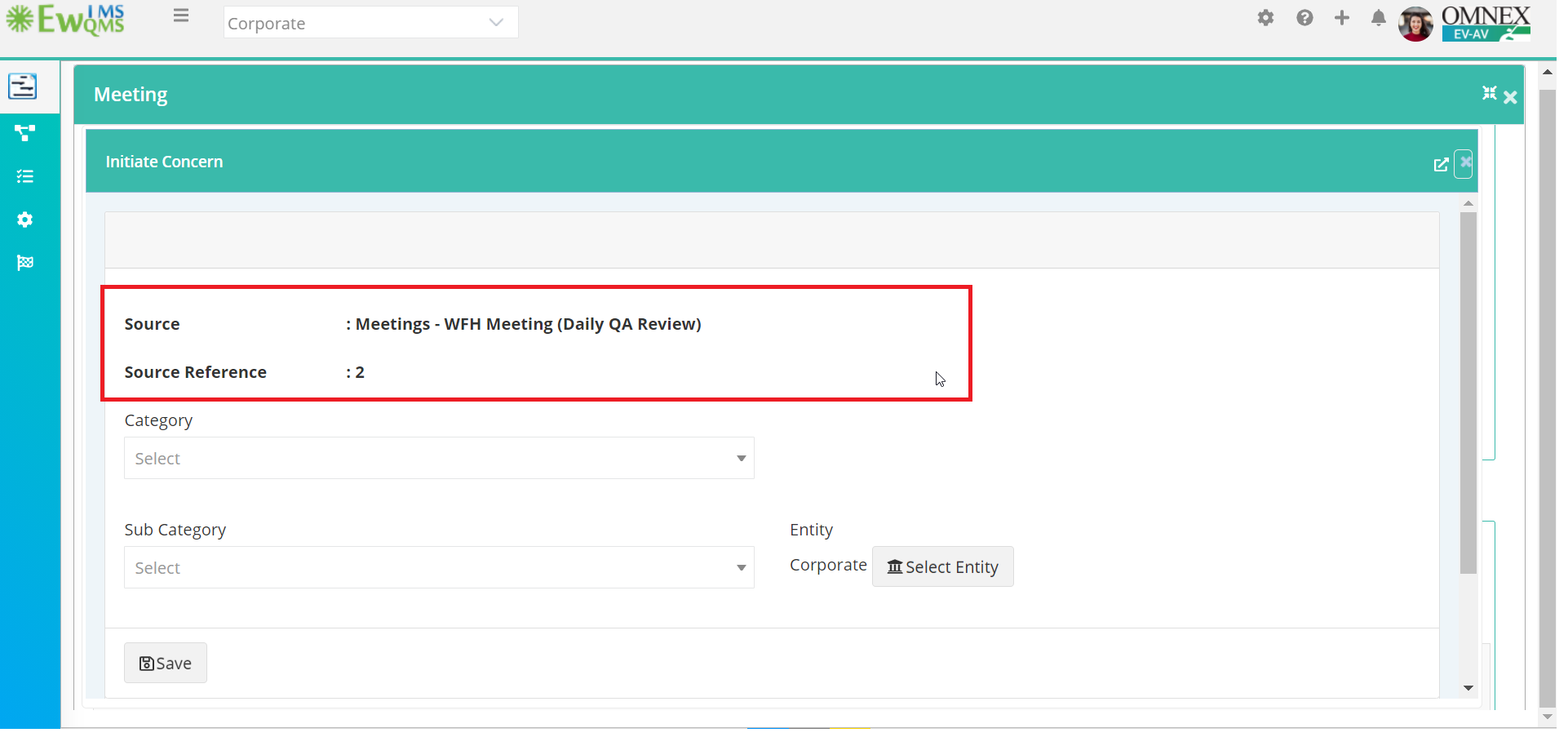The width and height of the screenshot is (1568, 746).
Task: Close the Meeting panel
Action: click(x=1510, y=98)
